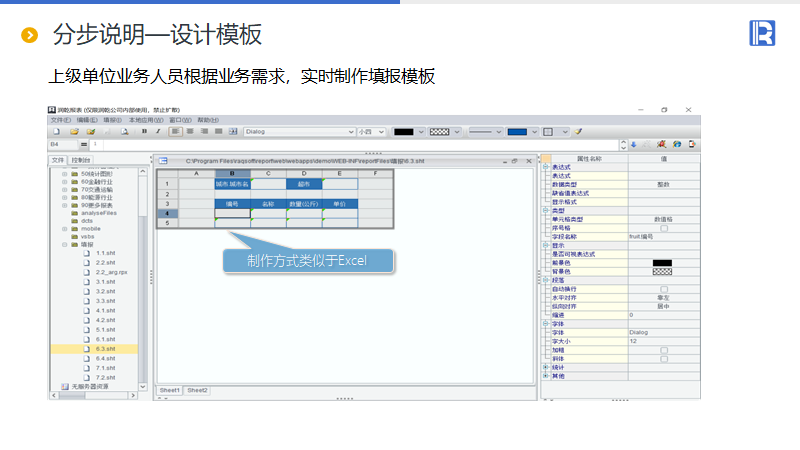
Task: Open the checkered background color dropdown arrow
Action: pos(457,132)
